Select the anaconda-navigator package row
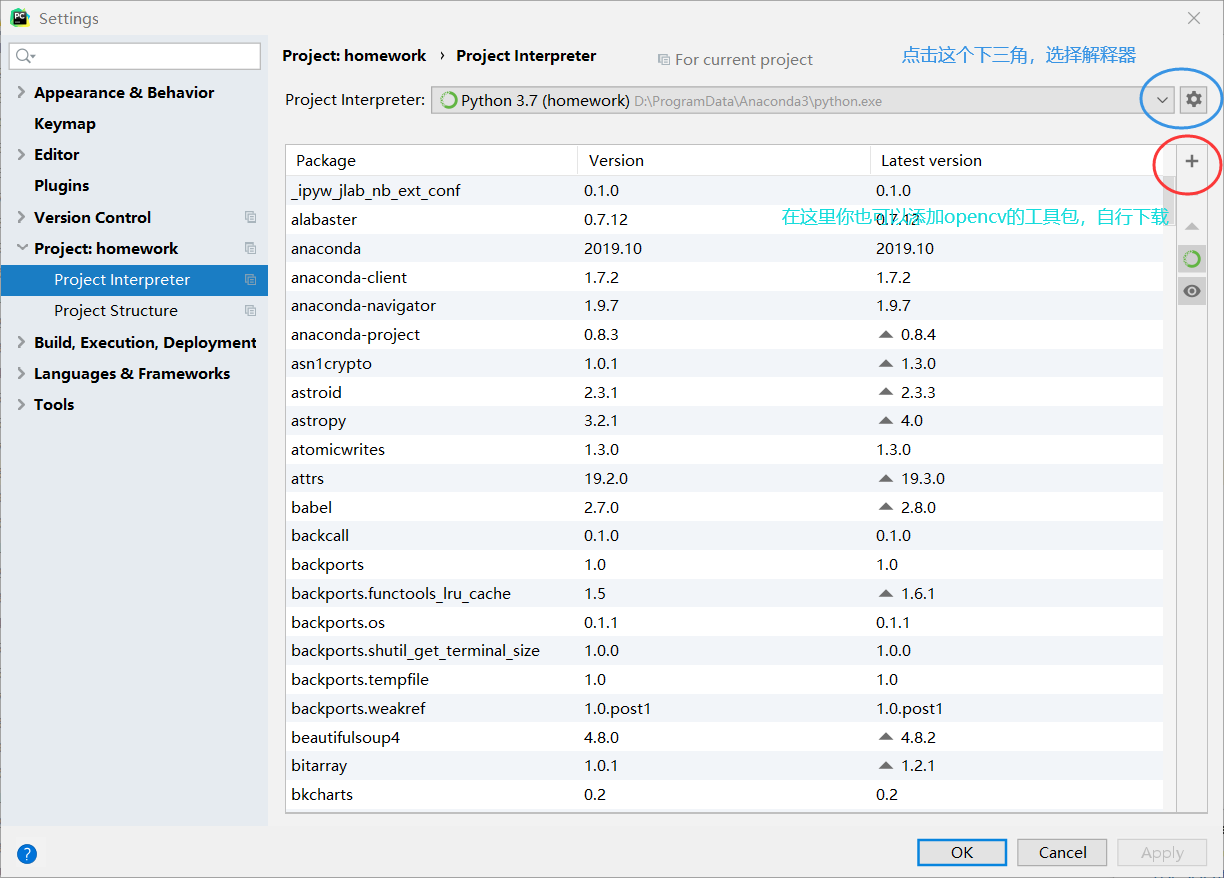 [x=724, y=305]
